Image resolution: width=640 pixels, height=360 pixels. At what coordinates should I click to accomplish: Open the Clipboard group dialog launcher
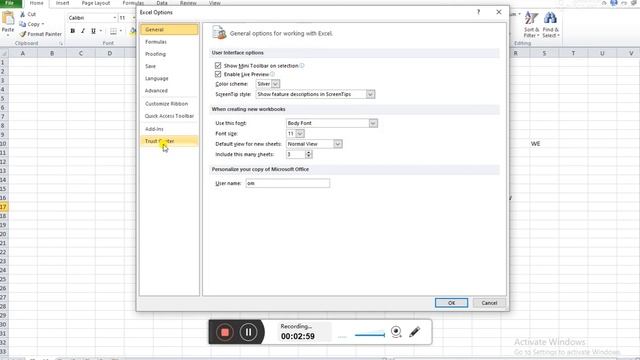coord(61,43)
